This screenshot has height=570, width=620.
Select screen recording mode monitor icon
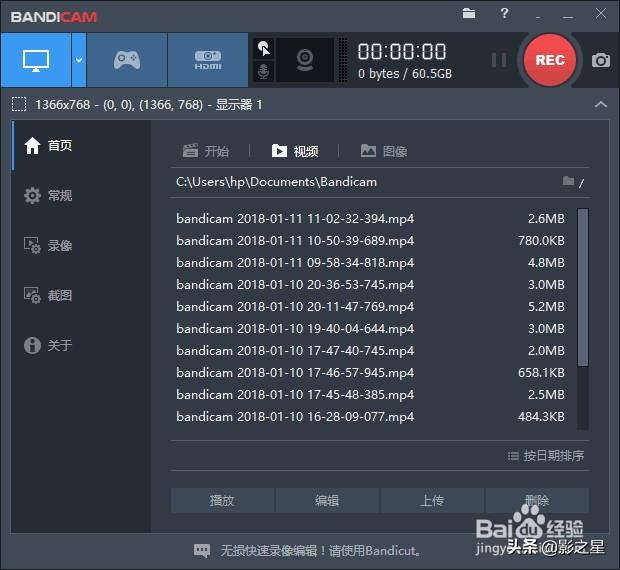(35, 60)
